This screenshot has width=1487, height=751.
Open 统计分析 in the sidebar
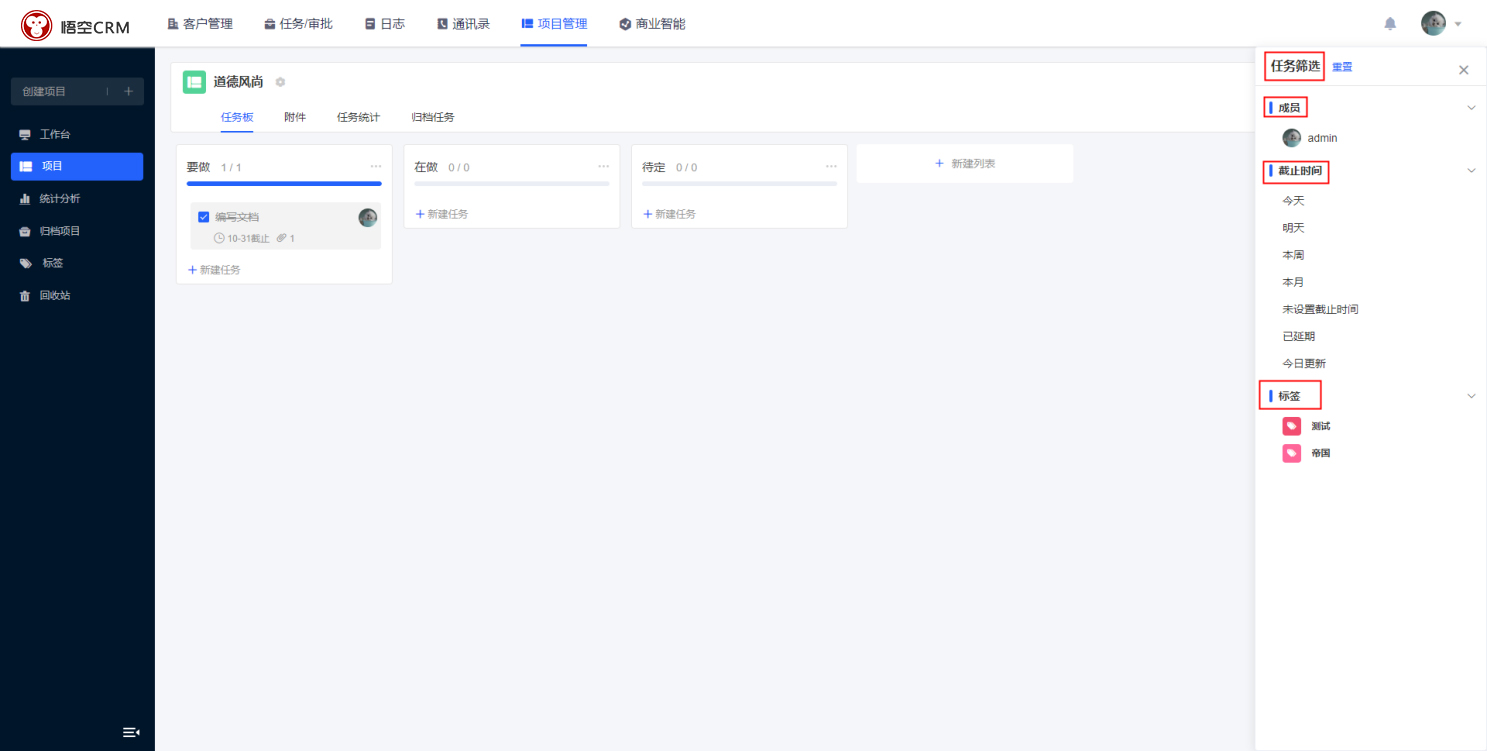[77, 199]
